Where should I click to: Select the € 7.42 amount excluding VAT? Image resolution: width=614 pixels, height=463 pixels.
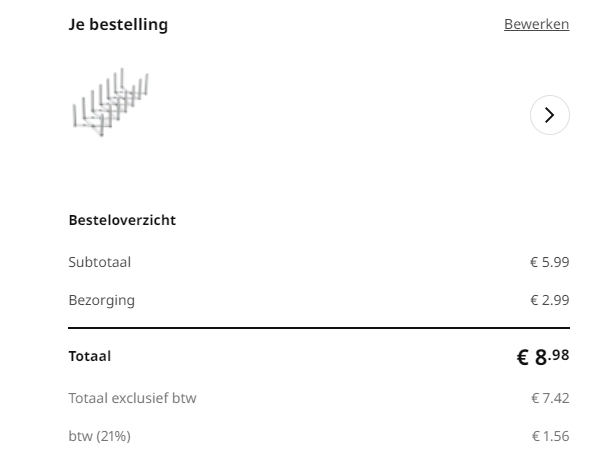click(550, 398)
